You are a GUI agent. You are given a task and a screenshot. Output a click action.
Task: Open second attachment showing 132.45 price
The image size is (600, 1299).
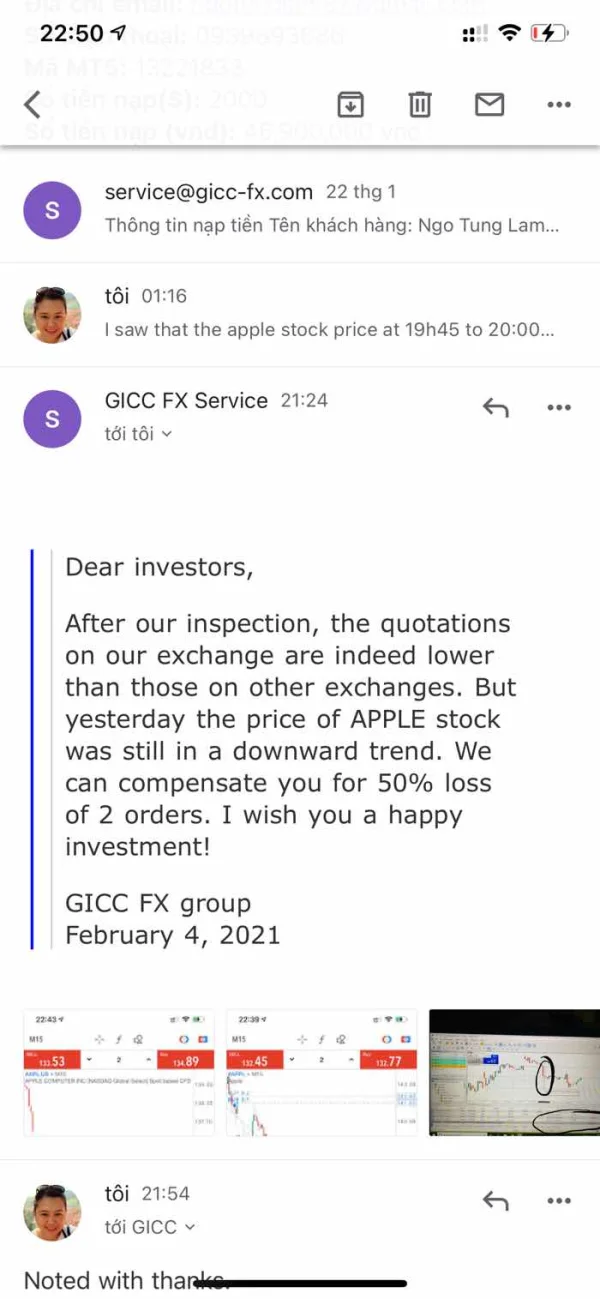click(322, 1072)
